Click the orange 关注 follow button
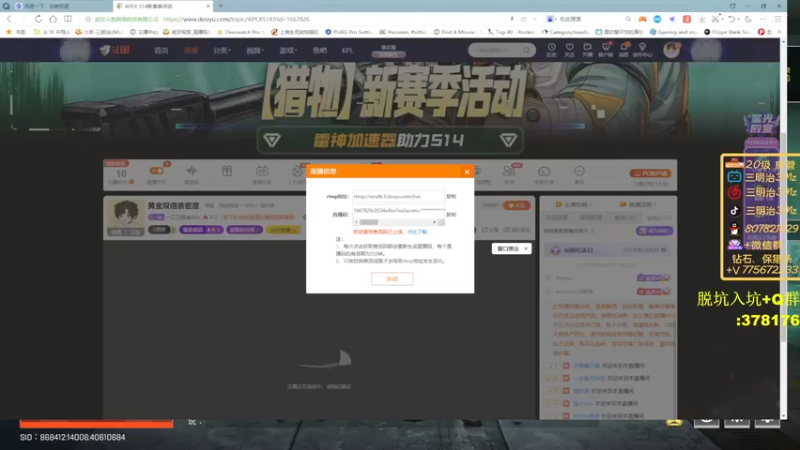Viewport: 800px width, 450px height. click(x=516, y=206)
